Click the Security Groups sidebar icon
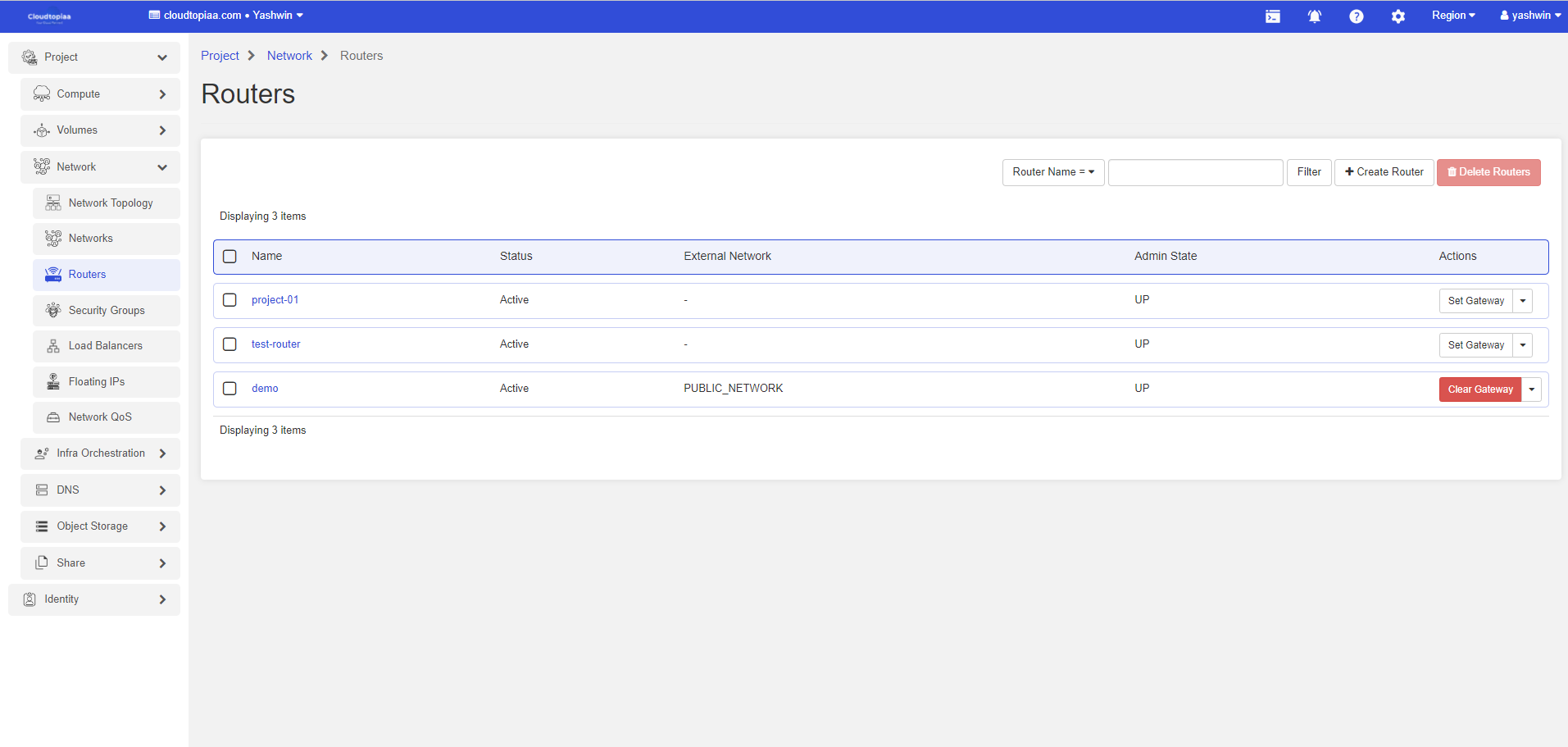Screen dimensions: 1568x747 pos(53,311)
